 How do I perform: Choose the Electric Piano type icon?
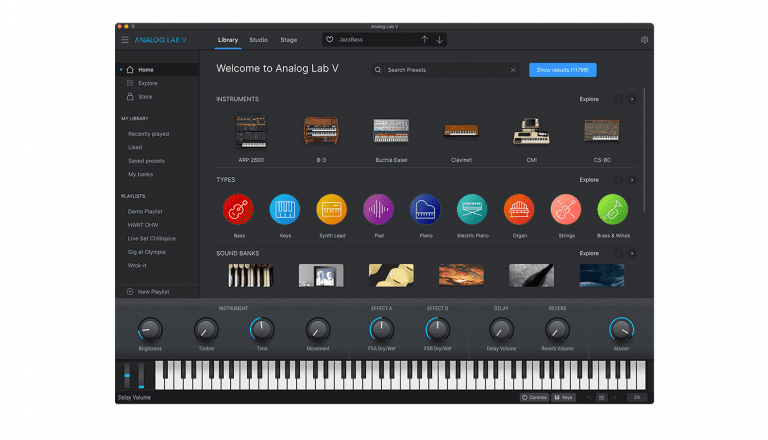coord(472,209)
